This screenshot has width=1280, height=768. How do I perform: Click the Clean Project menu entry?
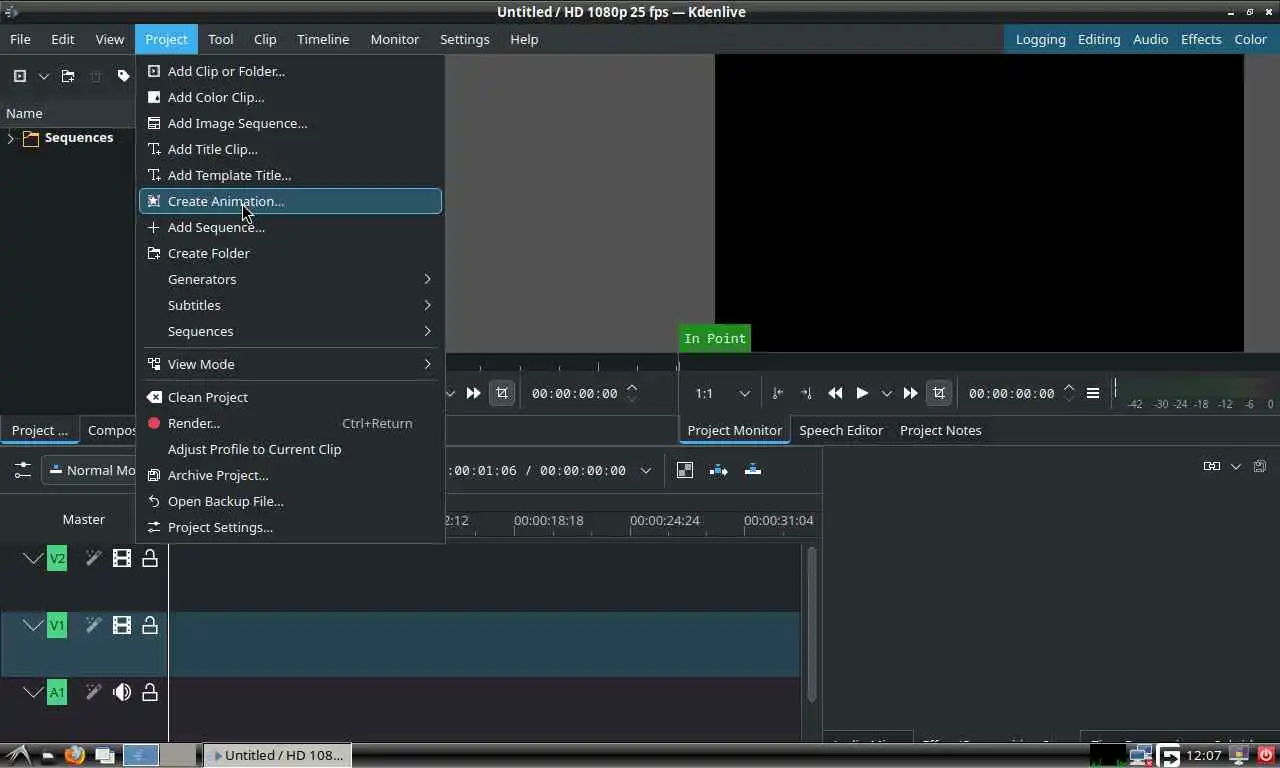click(291, 397)
